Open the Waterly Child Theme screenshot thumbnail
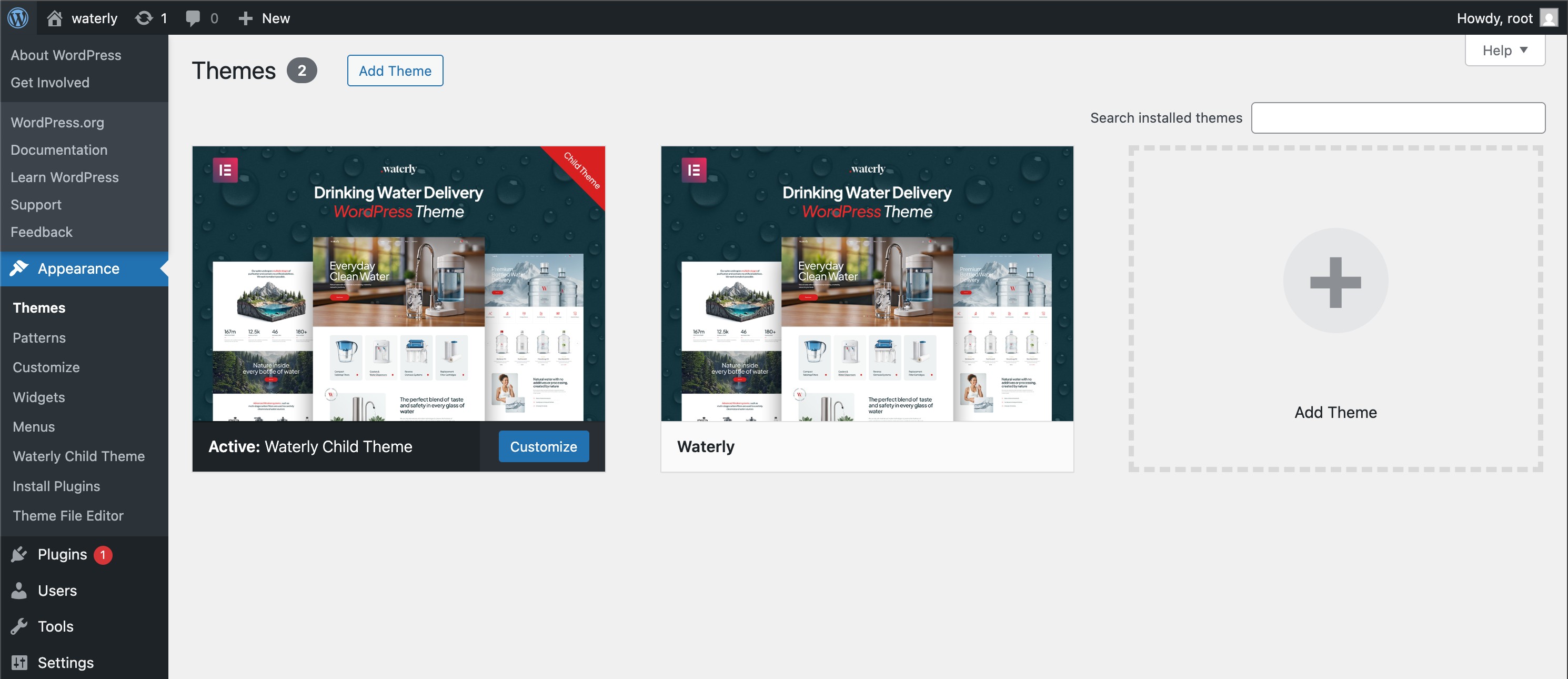This screenshot has height=679, width=1568. (399, 284)
